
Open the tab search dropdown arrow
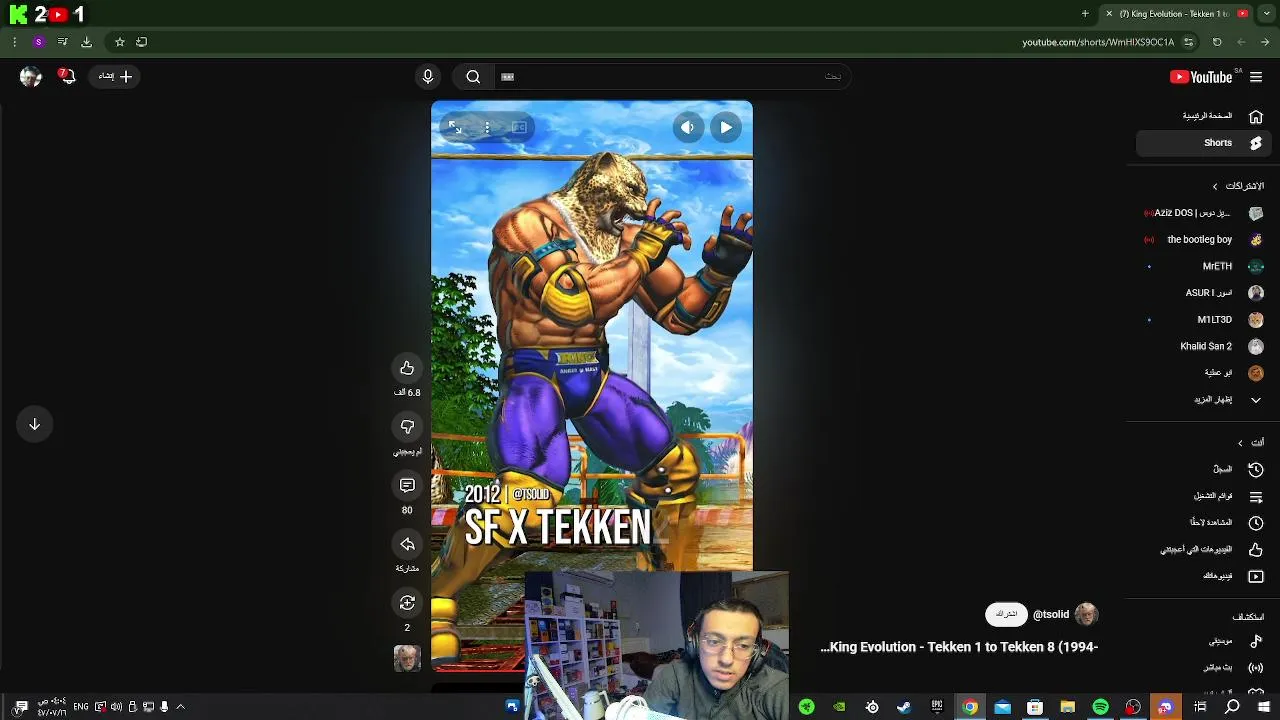(x=1265, y=14)
